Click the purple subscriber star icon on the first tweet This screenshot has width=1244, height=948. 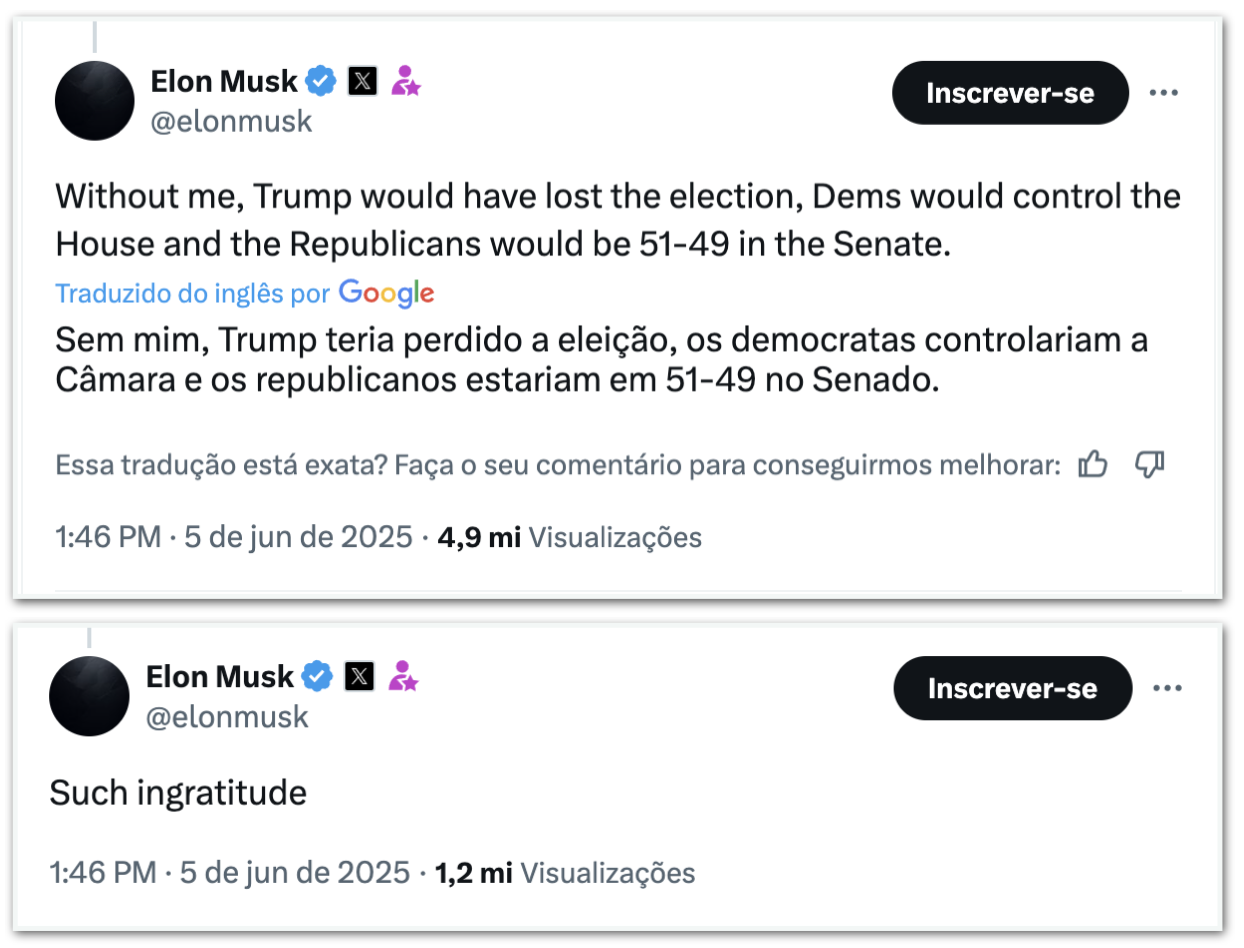pyautogui.click(x=405, y=81)
